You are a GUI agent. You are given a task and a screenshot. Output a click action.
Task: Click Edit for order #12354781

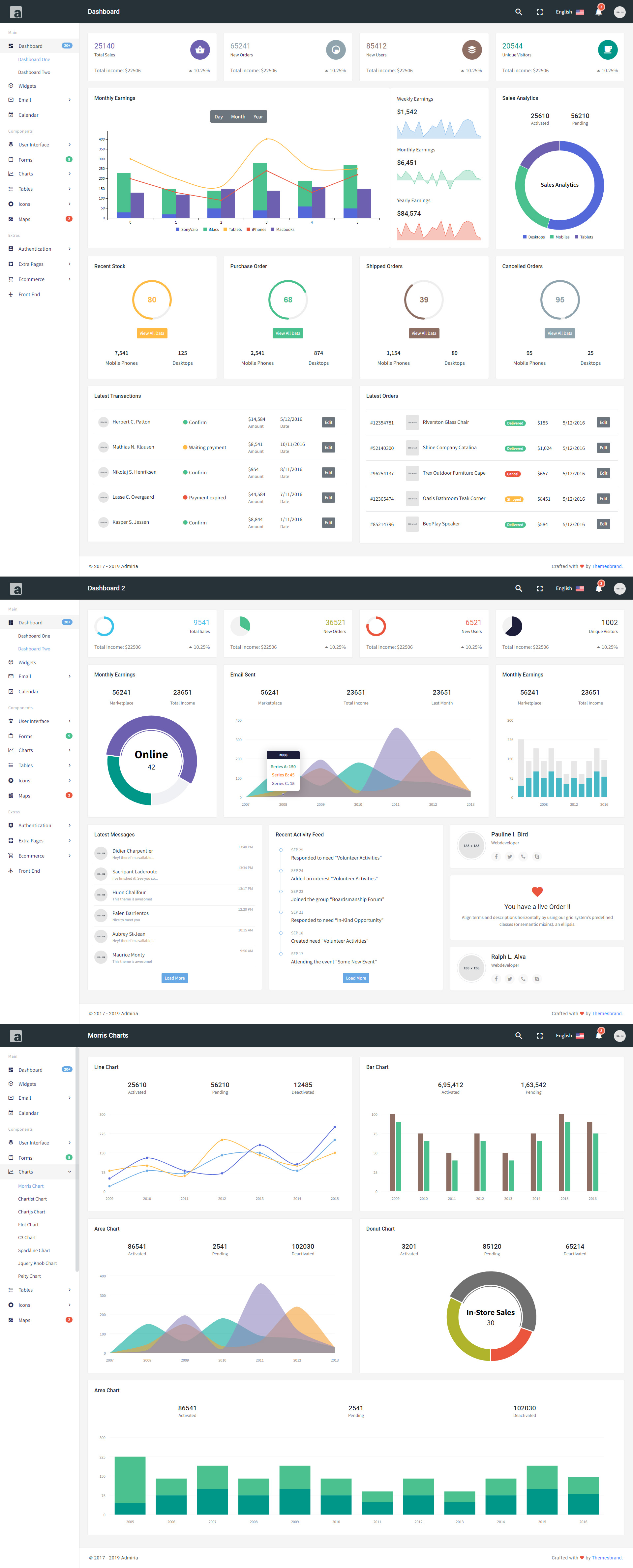pos(603,423)
